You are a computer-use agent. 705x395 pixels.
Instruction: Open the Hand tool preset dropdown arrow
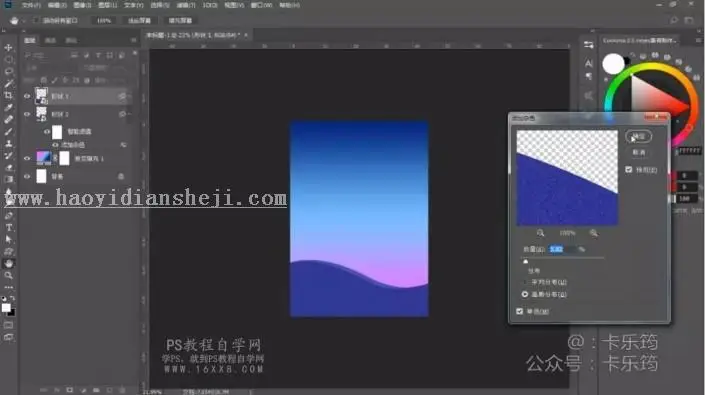point(23,21)
